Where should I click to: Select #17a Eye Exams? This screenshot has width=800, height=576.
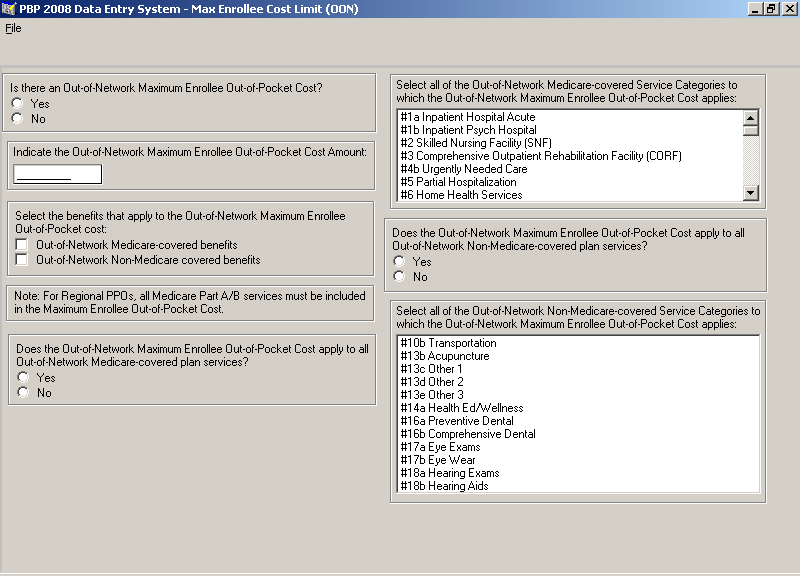pos(578,447)
